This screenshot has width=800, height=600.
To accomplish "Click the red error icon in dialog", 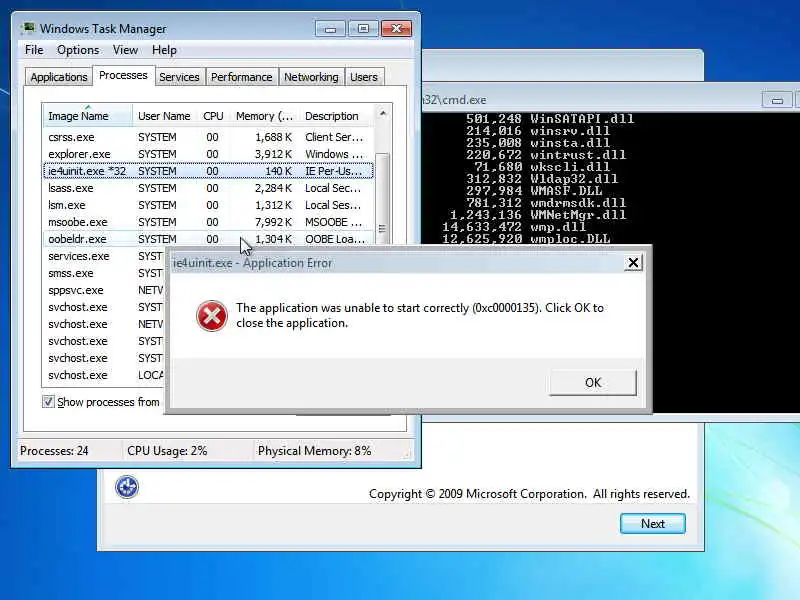I will pos(212,316).
